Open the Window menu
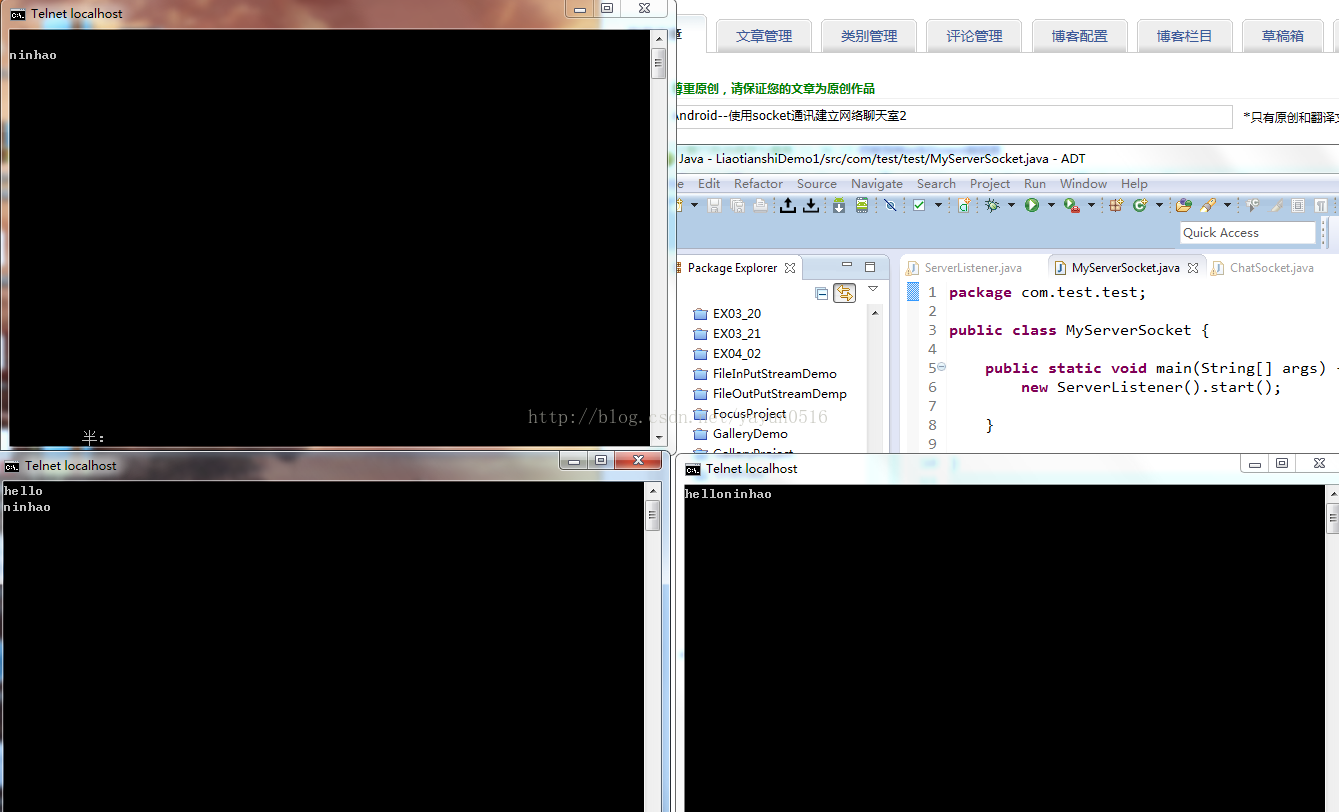 point(1083,184)
